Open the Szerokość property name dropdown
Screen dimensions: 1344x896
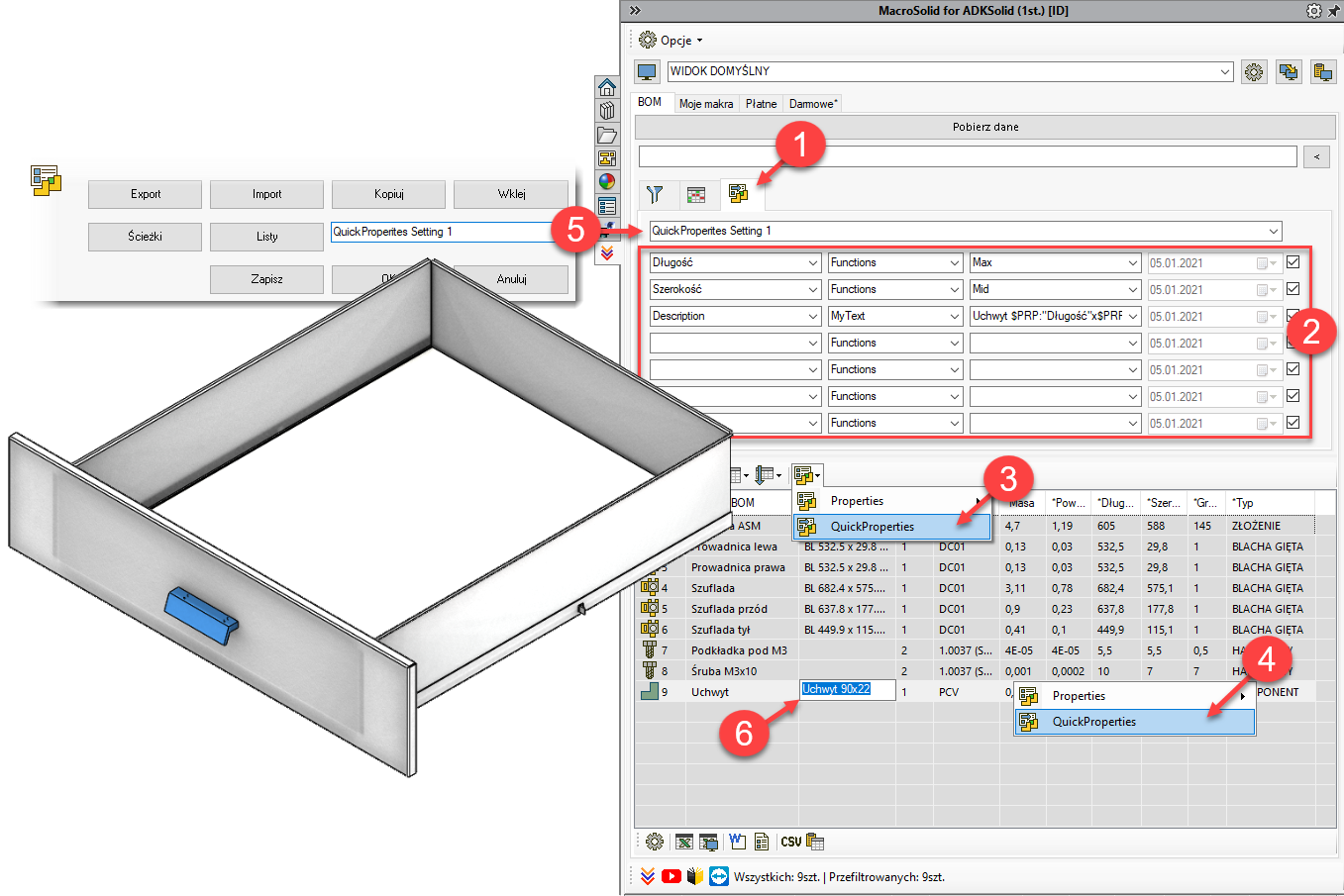pyautogui.click(x=813, y=289)
